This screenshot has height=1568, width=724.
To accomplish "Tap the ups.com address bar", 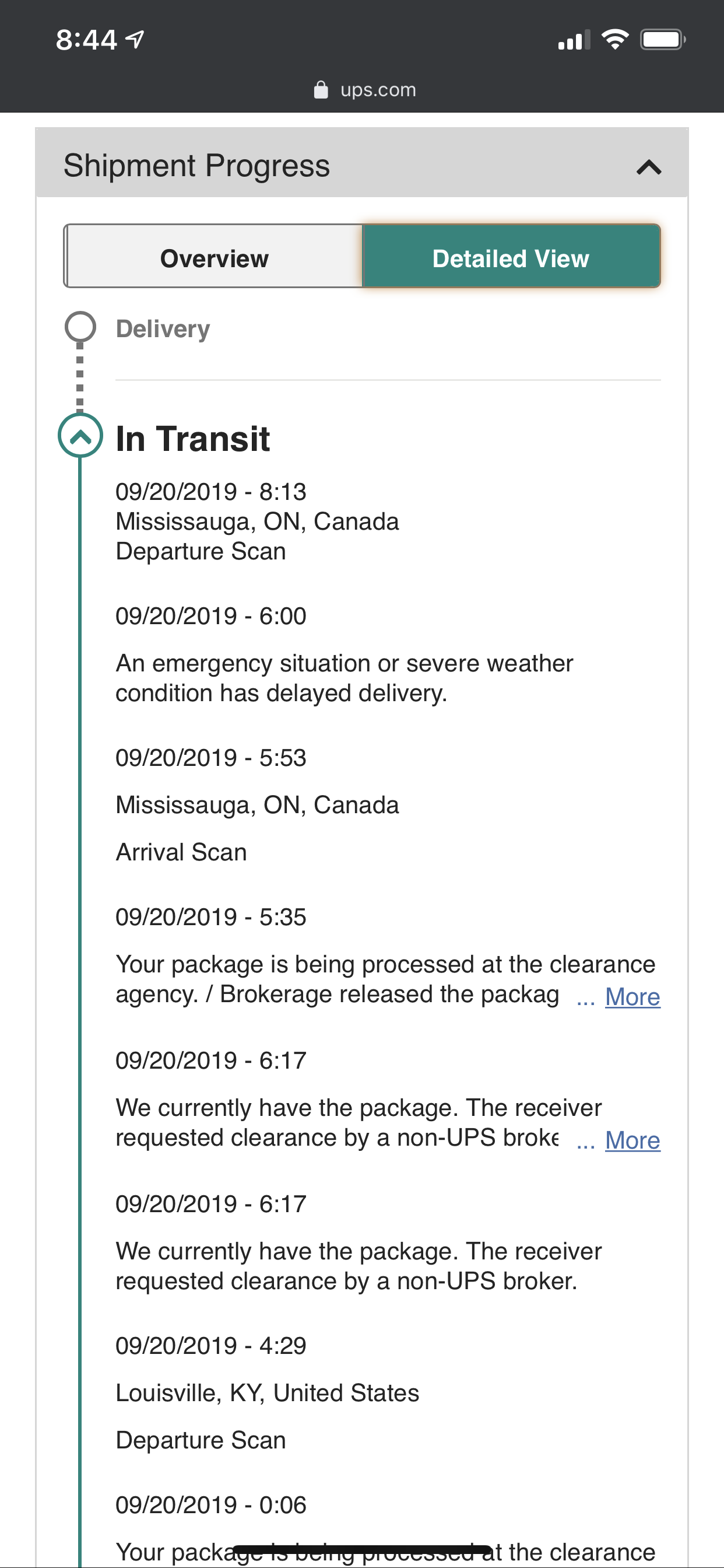I will coord(377,90).
